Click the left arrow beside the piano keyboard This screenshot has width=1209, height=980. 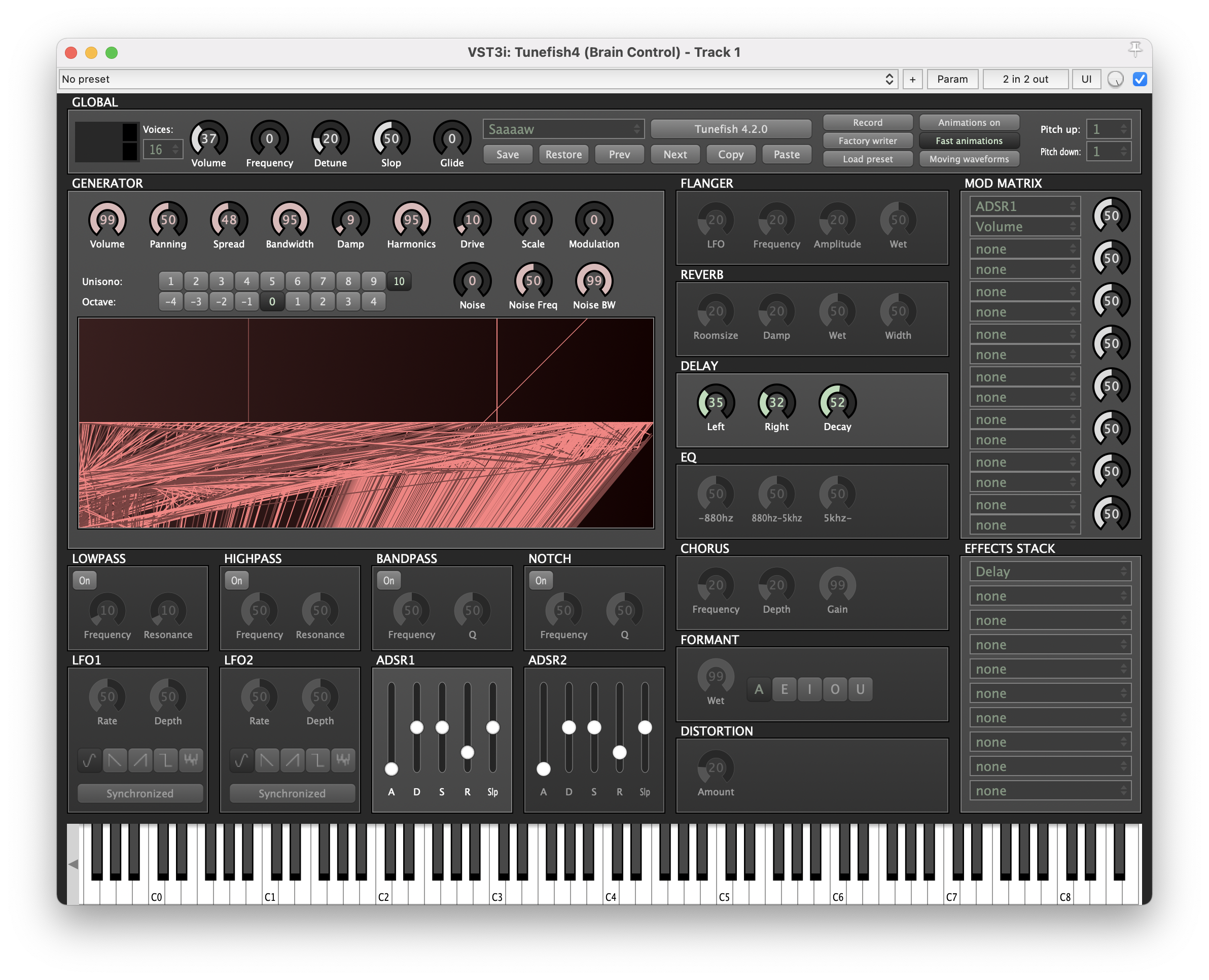click(74, 864)
